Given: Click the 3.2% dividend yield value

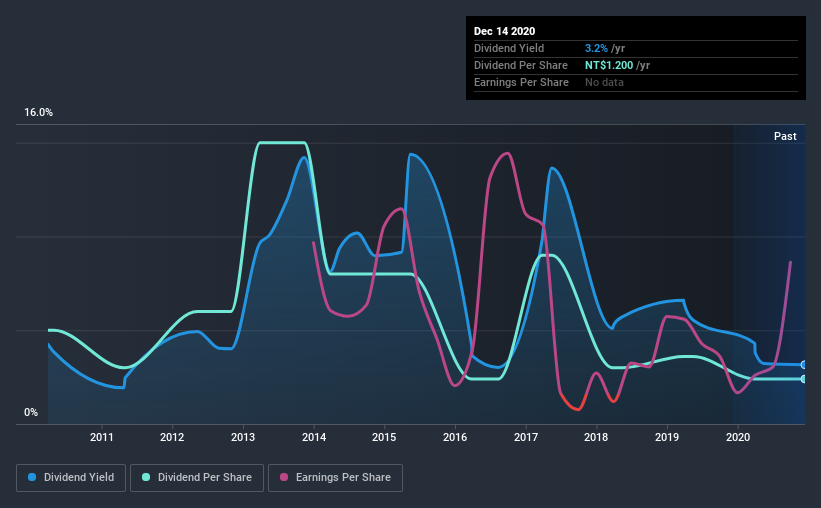Looking at the screenshot, I should pyautogui.click(x=596, y=48).
